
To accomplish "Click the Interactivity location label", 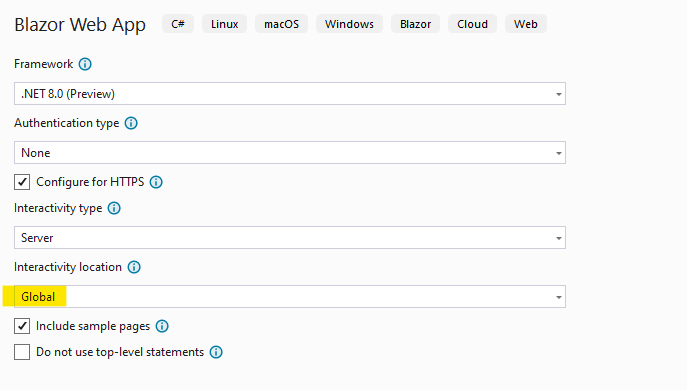I will click(x=68, y=267).
